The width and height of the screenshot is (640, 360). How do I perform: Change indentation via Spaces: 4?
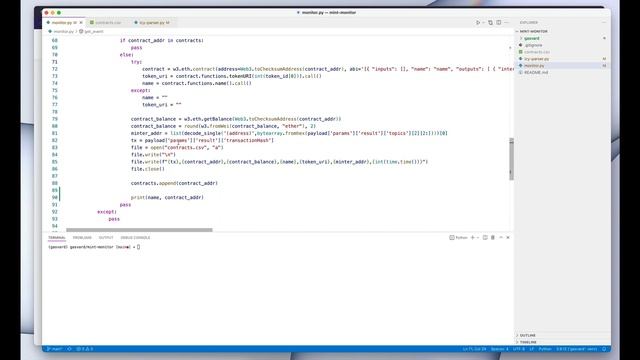(500, 349)
